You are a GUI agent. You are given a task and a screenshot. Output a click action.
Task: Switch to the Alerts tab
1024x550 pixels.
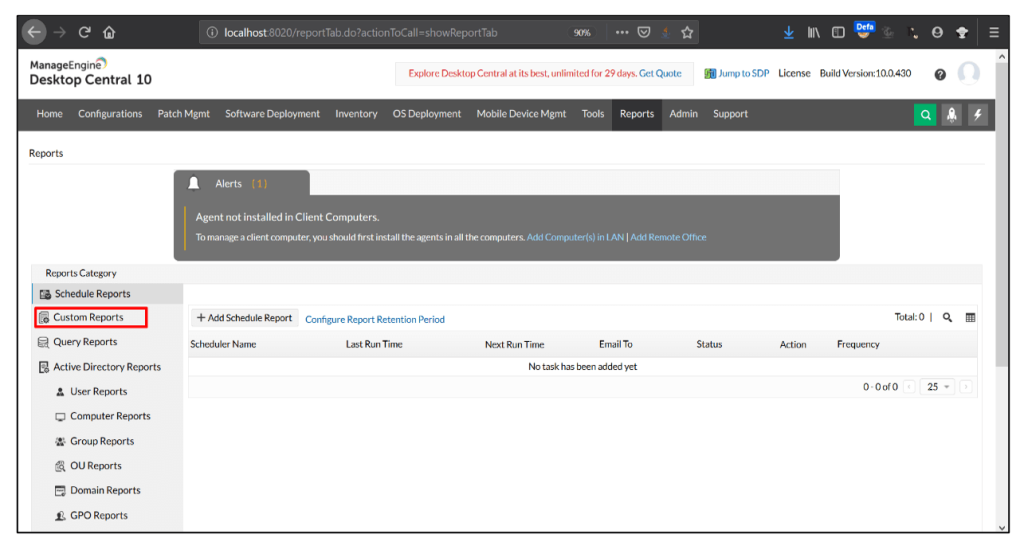click(x=242, y=183)
